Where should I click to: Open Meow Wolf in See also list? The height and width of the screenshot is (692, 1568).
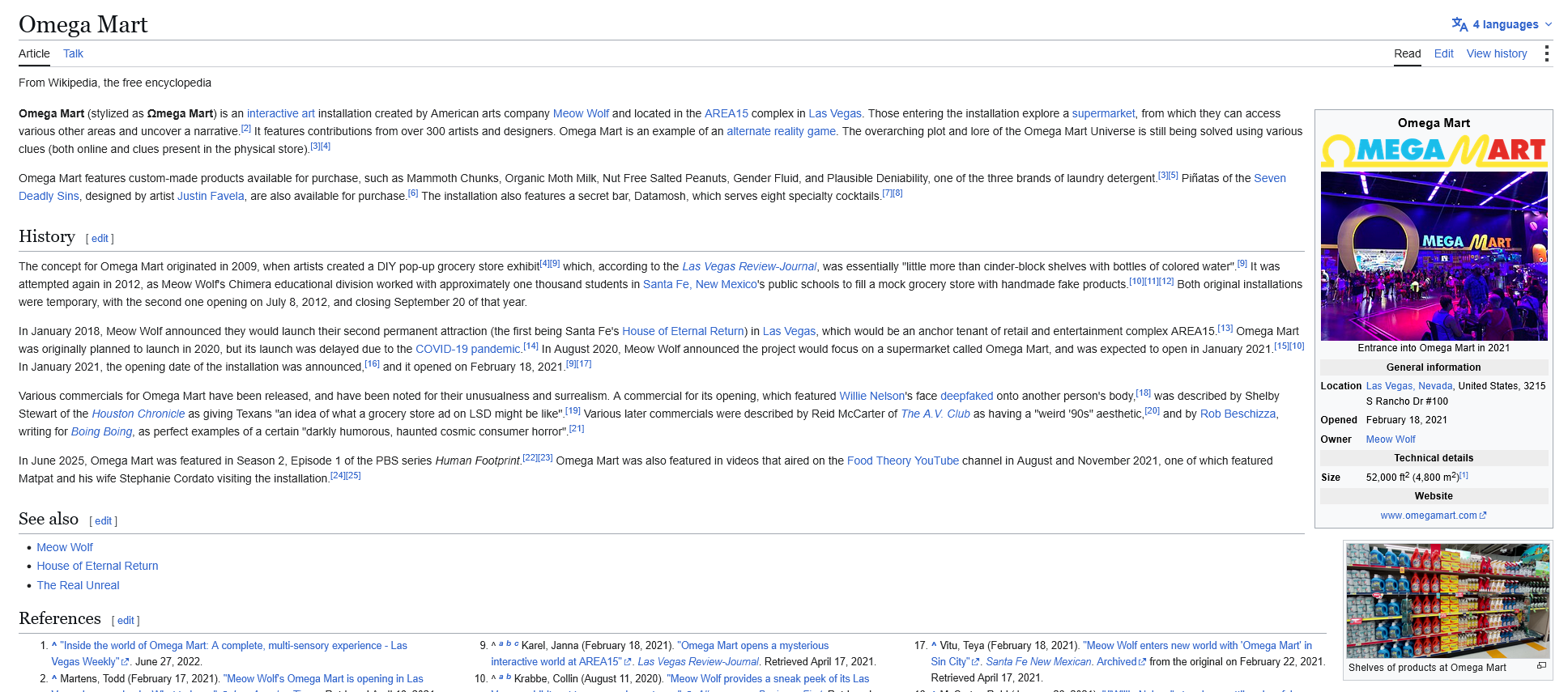(65, 547)
